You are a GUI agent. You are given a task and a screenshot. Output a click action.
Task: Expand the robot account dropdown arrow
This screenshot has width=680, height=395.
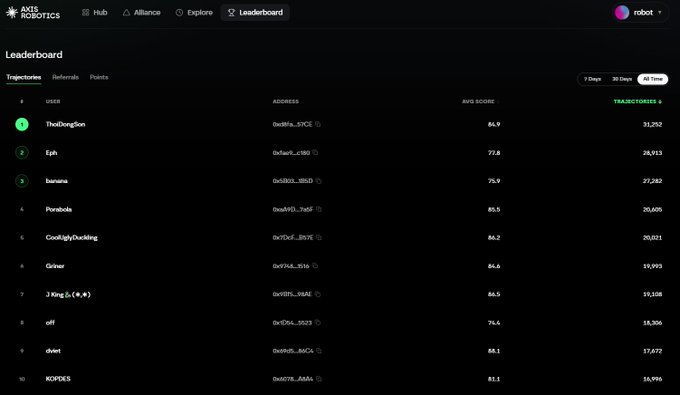pos(660,13)
